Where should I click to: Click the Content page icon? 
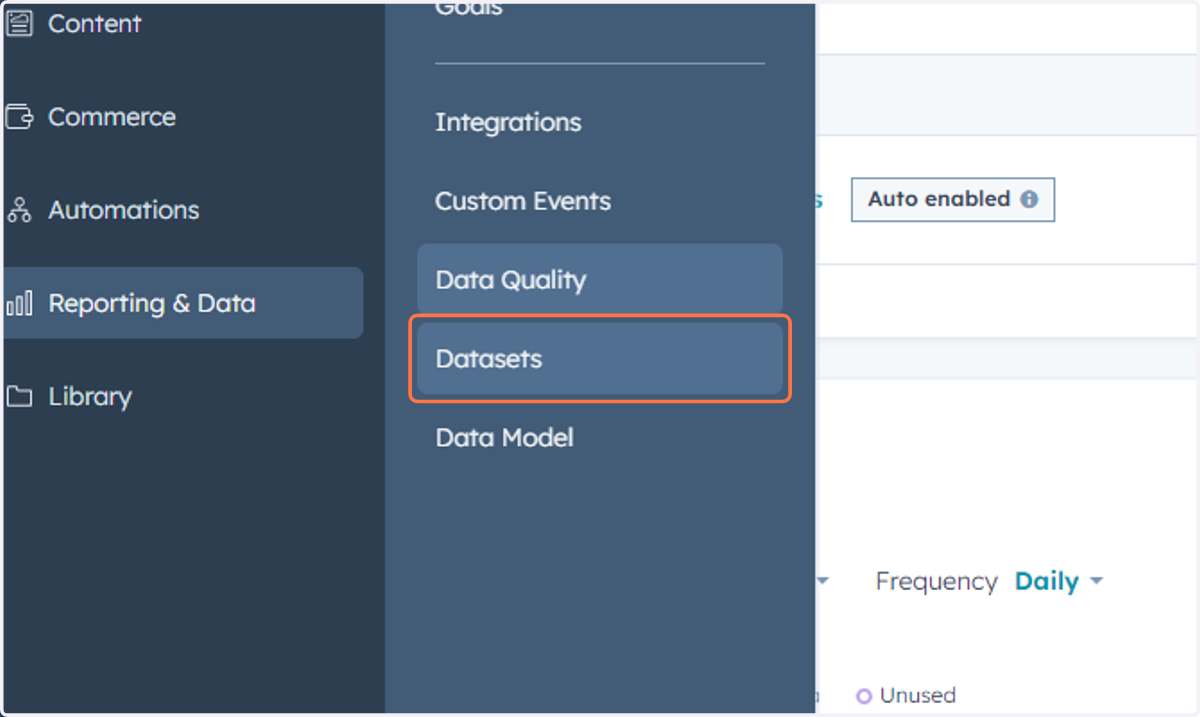[19, 23]
